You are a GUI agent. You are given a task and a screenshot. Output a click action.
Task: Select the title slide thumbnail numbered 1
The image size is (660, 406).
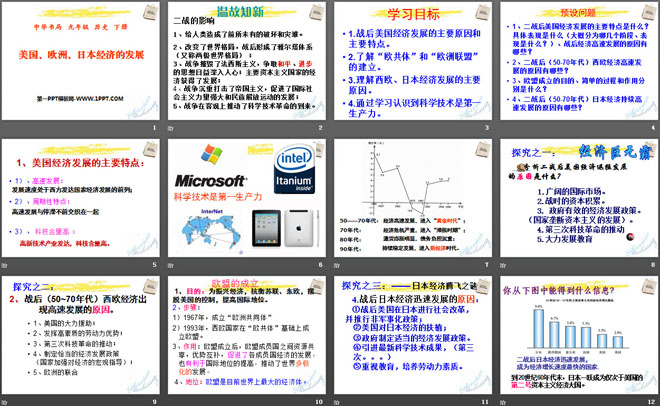click(x=81, y=61)
